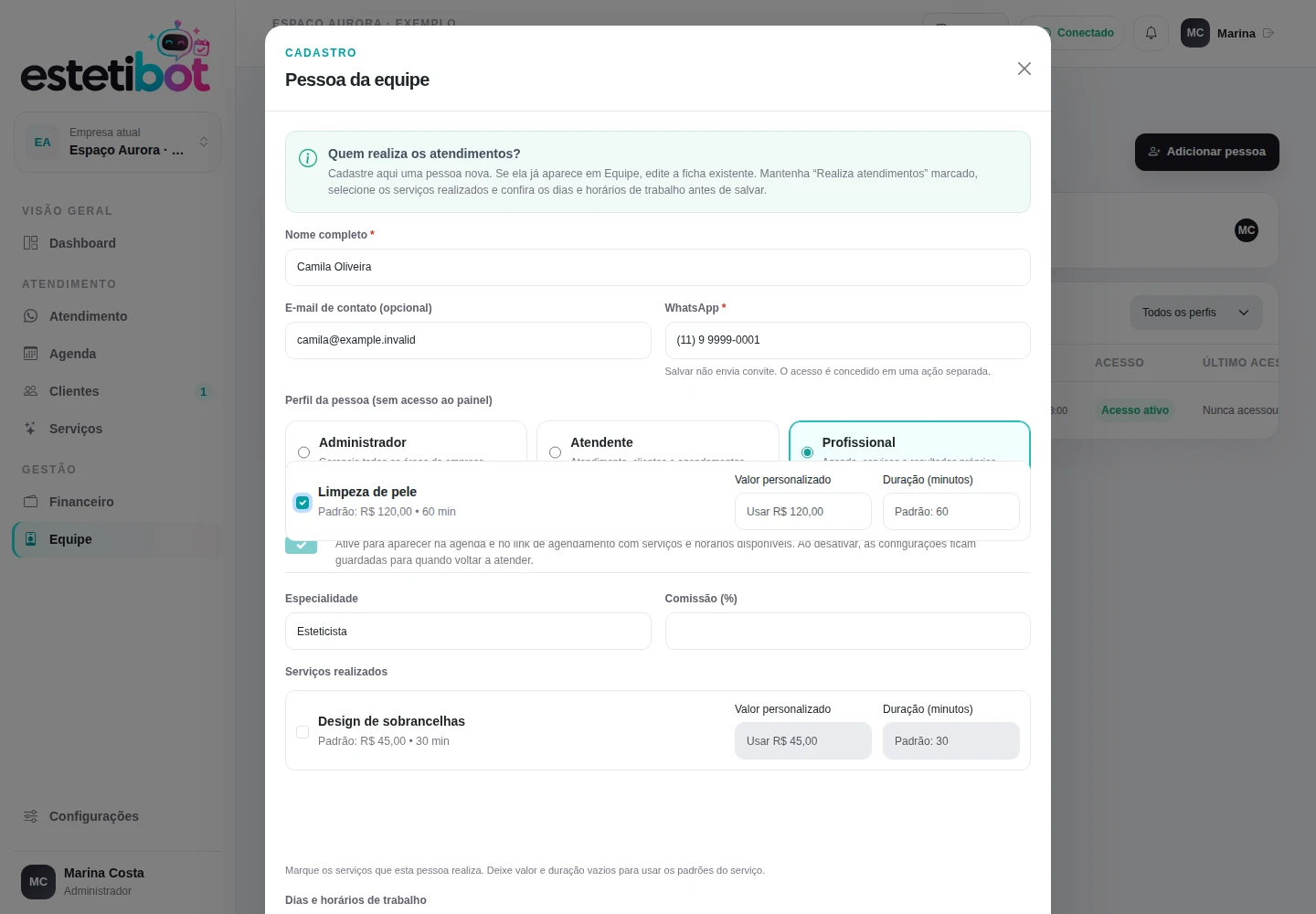Click the Dashboard icon in sidebar
Screen dimensions: 1316x914
(x=31, y=243)
